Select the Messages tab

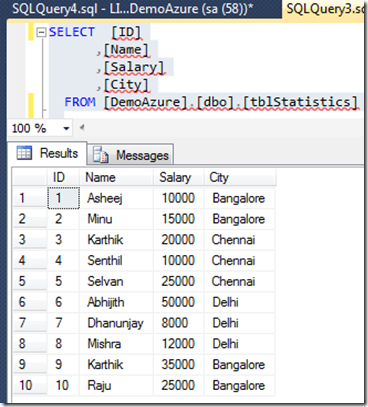click(131, 155)
